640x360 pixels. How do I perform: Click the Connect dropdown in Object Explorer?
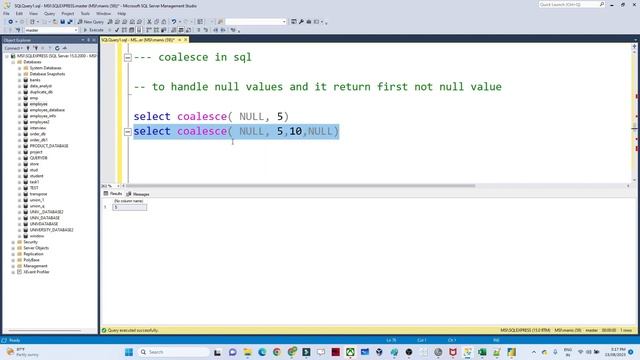click(x=13, y=48)
